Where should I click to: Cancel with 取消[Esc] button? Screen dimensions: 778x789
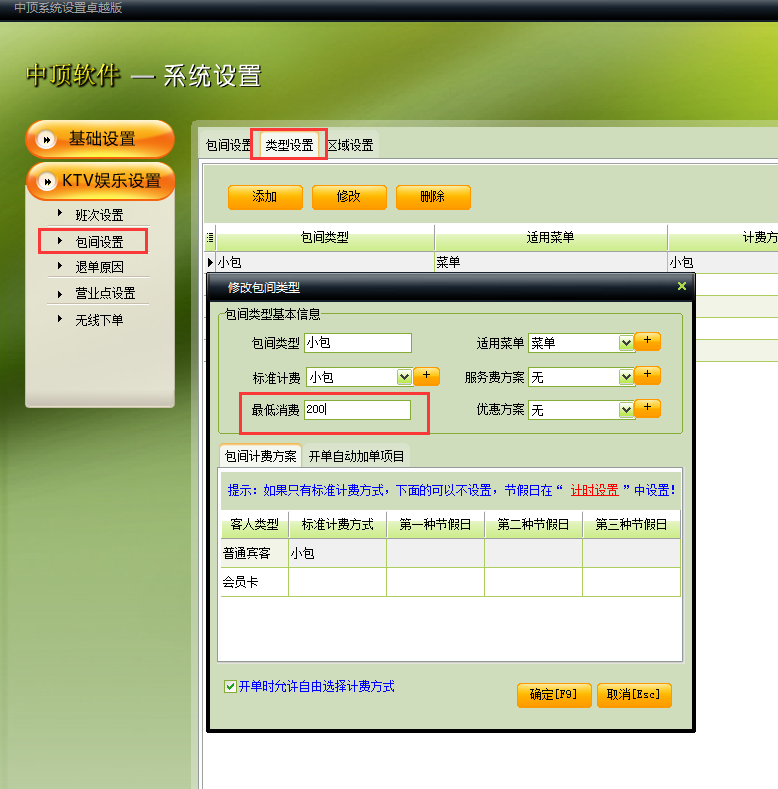(634, 695)
